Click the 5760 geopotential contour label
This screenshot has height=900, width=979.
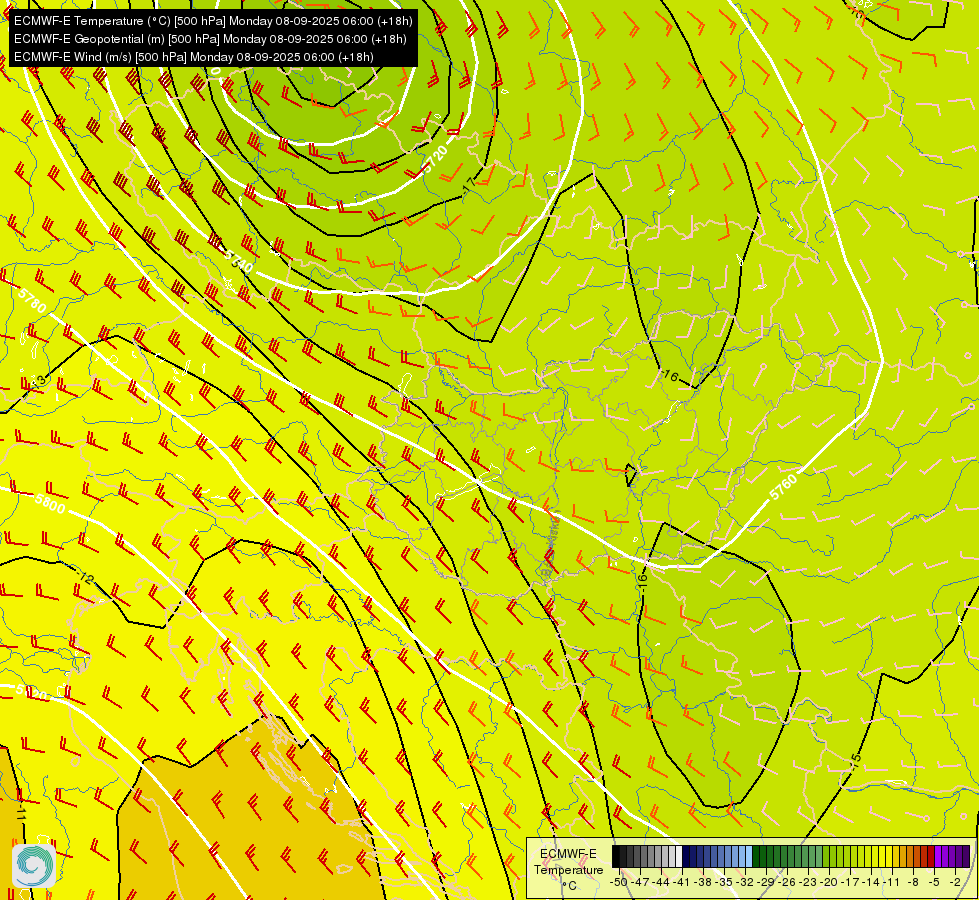tap(783, 487)
